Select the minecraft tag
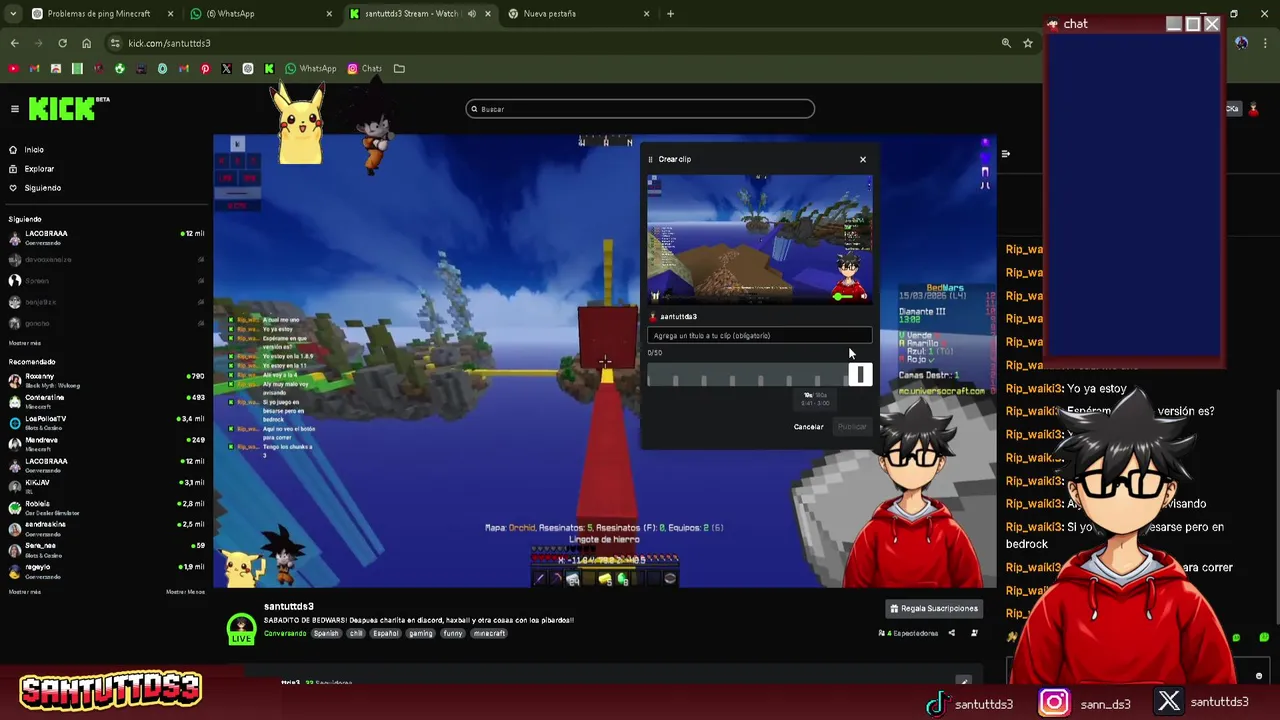 pyautogui.click(x=489, y=633)
